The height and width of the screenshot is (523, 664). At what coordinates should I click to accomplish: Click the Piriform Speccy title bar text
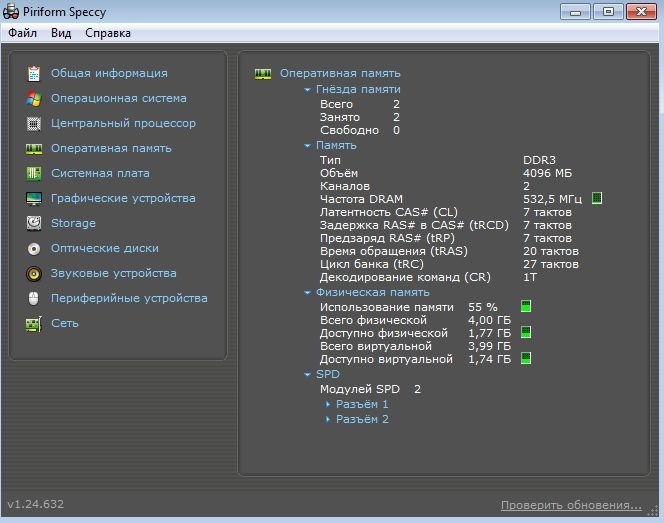[64, 12]
